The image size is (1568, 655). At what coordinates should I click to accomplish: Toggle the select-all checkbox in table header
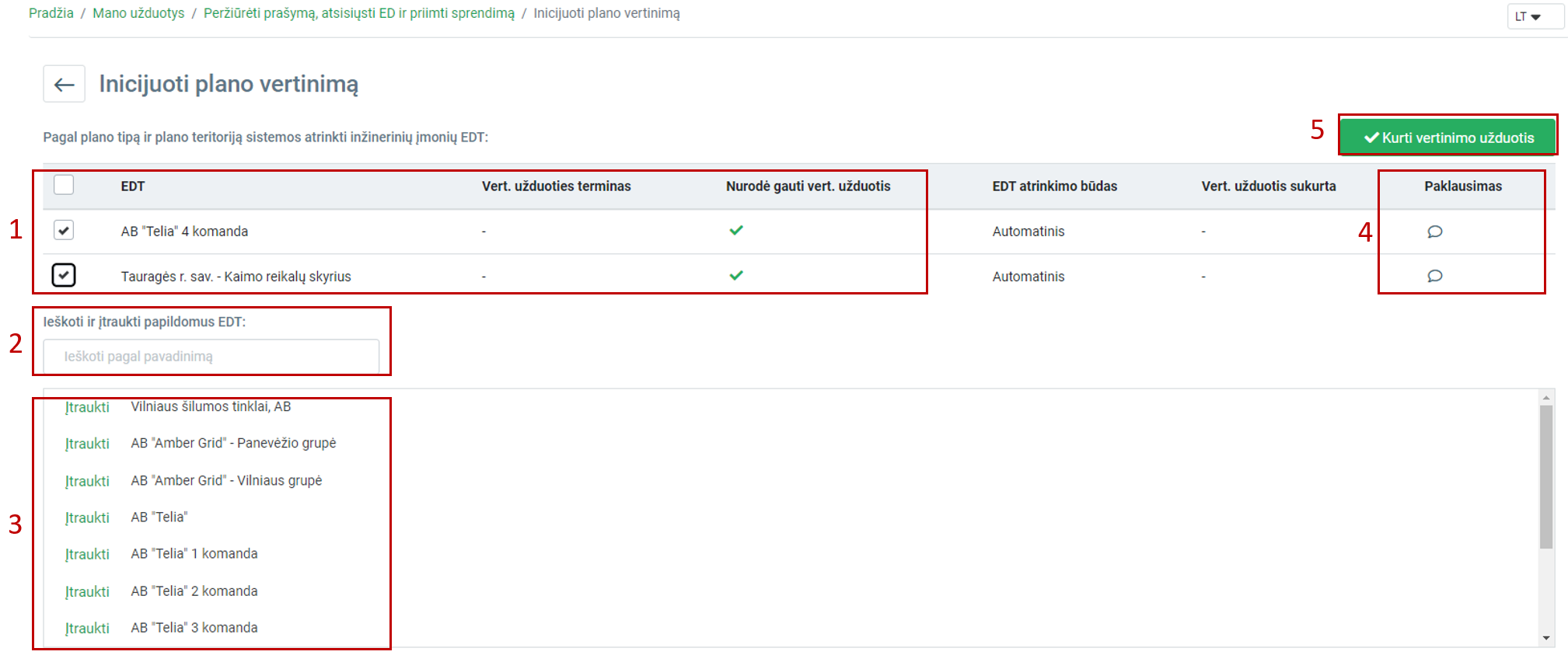[64, 185]
